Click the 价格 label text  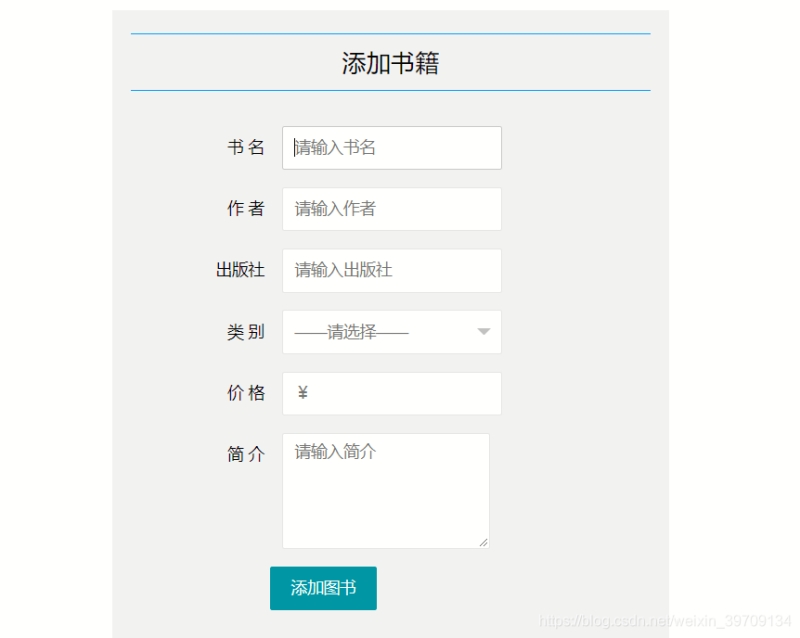pos(247,393)
